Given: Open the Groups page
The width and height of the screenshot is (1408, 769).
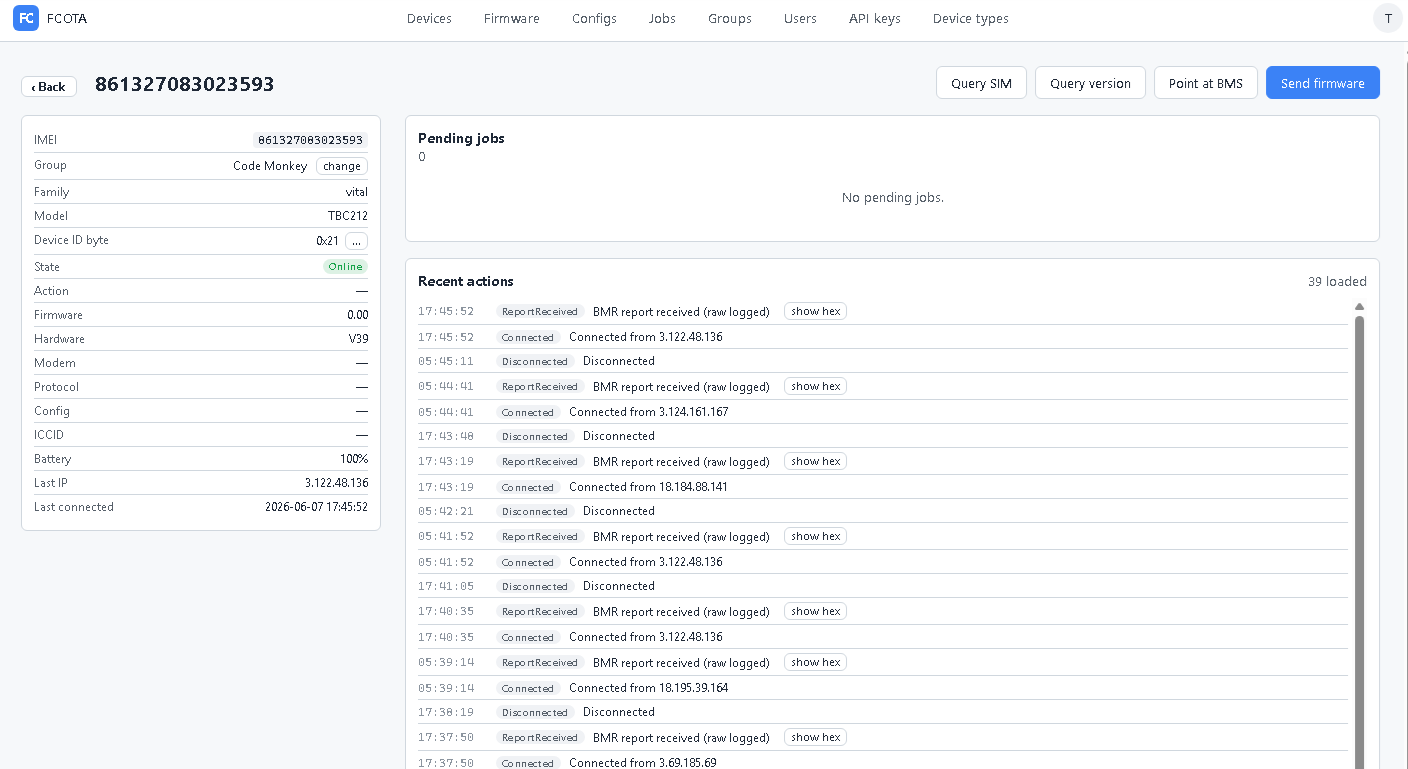Looking at the screenshot, I should (x=730, y=18).
